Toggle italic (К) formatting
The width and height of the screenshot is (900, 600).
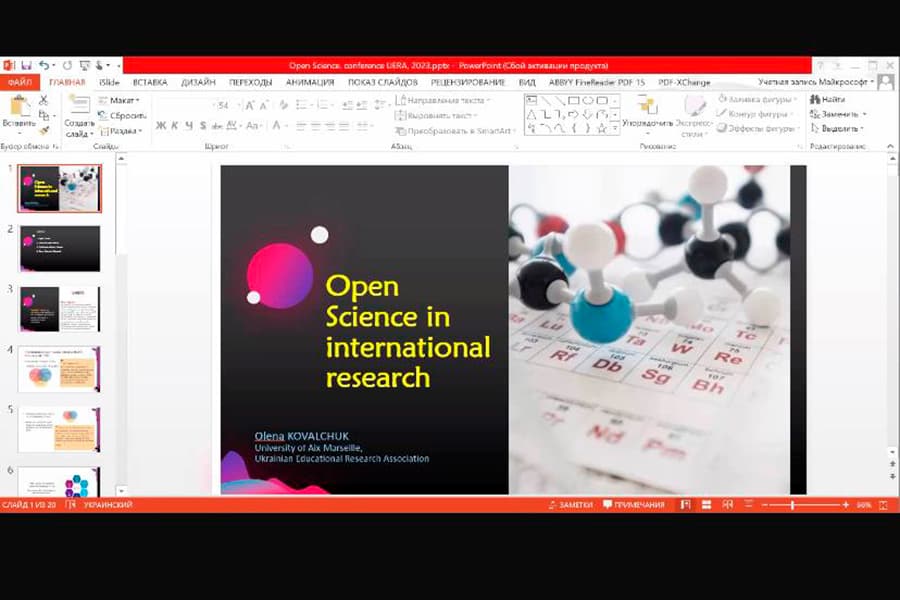[x=174, y=126]
